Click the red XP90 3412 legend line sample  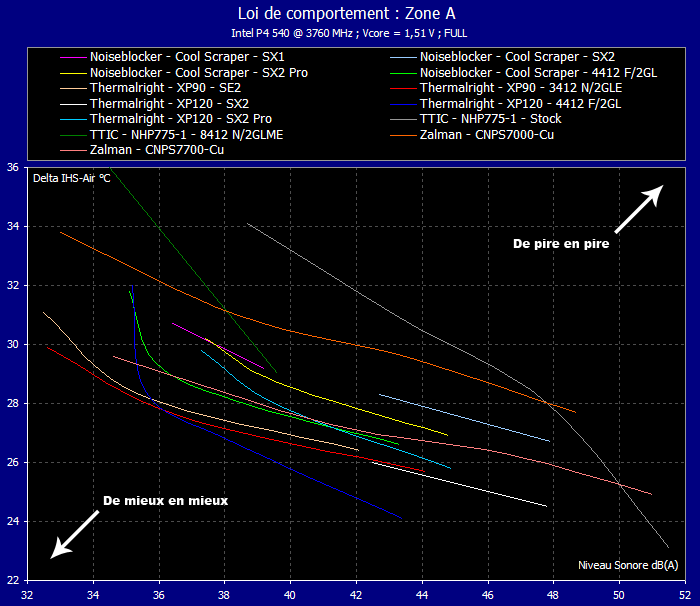tap(403, 89)
